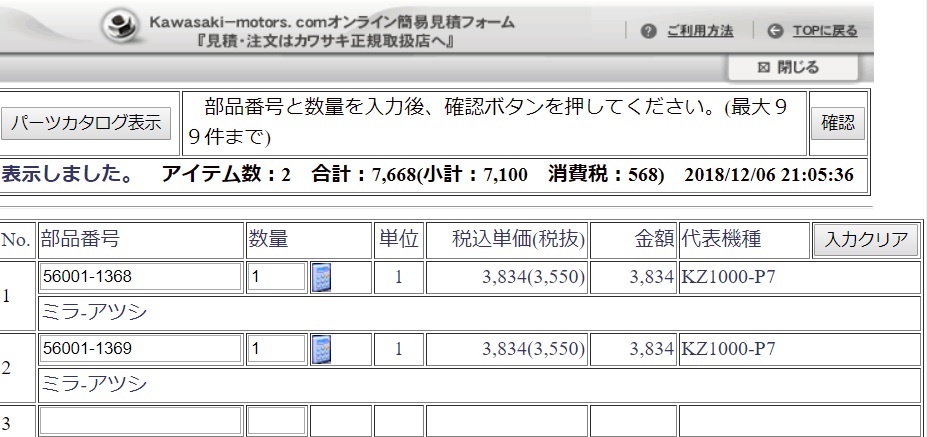The height and width of the screenshot is (437, 927).
Task: Follow the TOPに戻る link
Action: [x=824, y=31]
